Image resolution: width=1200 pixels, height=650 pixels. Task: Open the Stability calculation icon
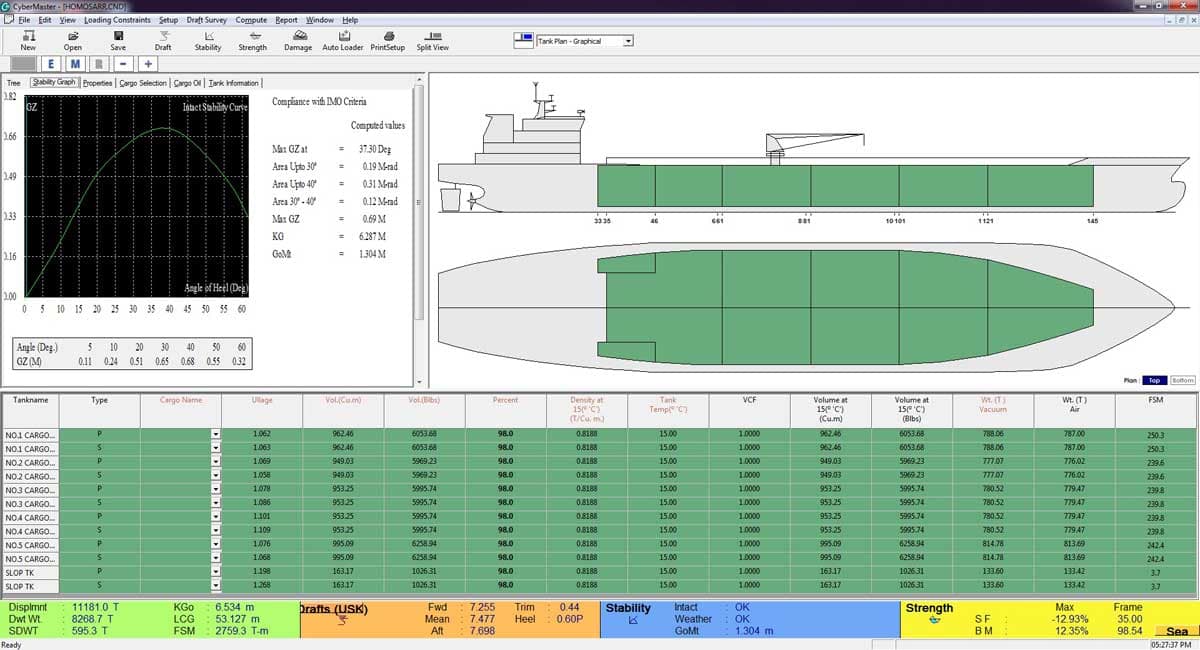pyautogui.click(x=207, y=40)
